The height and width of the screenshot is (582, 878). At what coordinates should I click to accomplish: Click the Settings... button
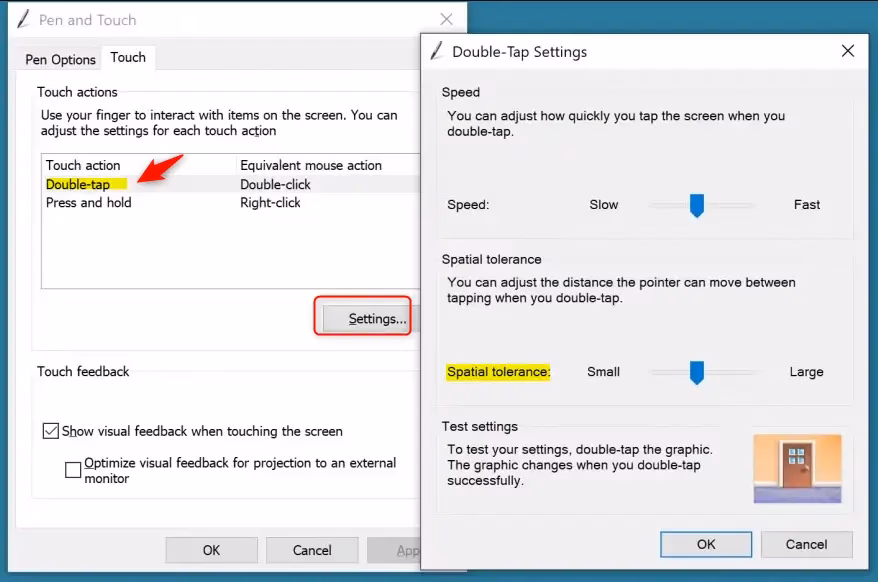coord(366,319)
